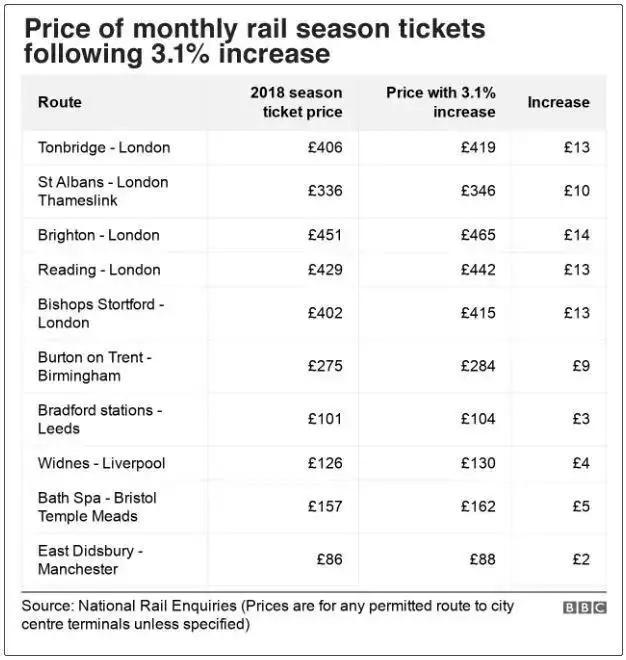
Task: Select the Widnes - Liverpool route cell
Action: pyautogui.click(x=102, y=463)
